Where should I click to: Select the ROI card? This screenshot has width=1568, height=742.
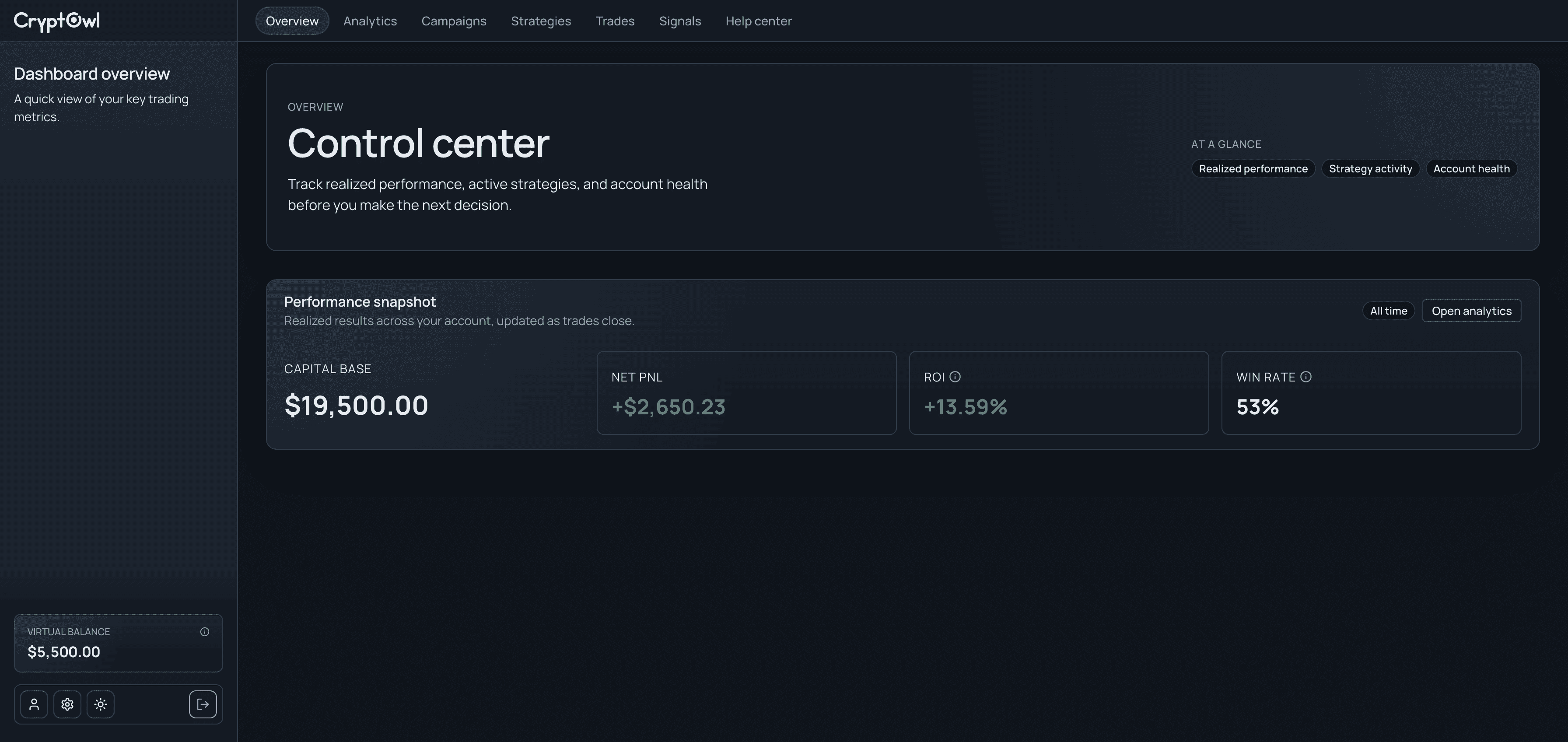(x=1058, y=392)
